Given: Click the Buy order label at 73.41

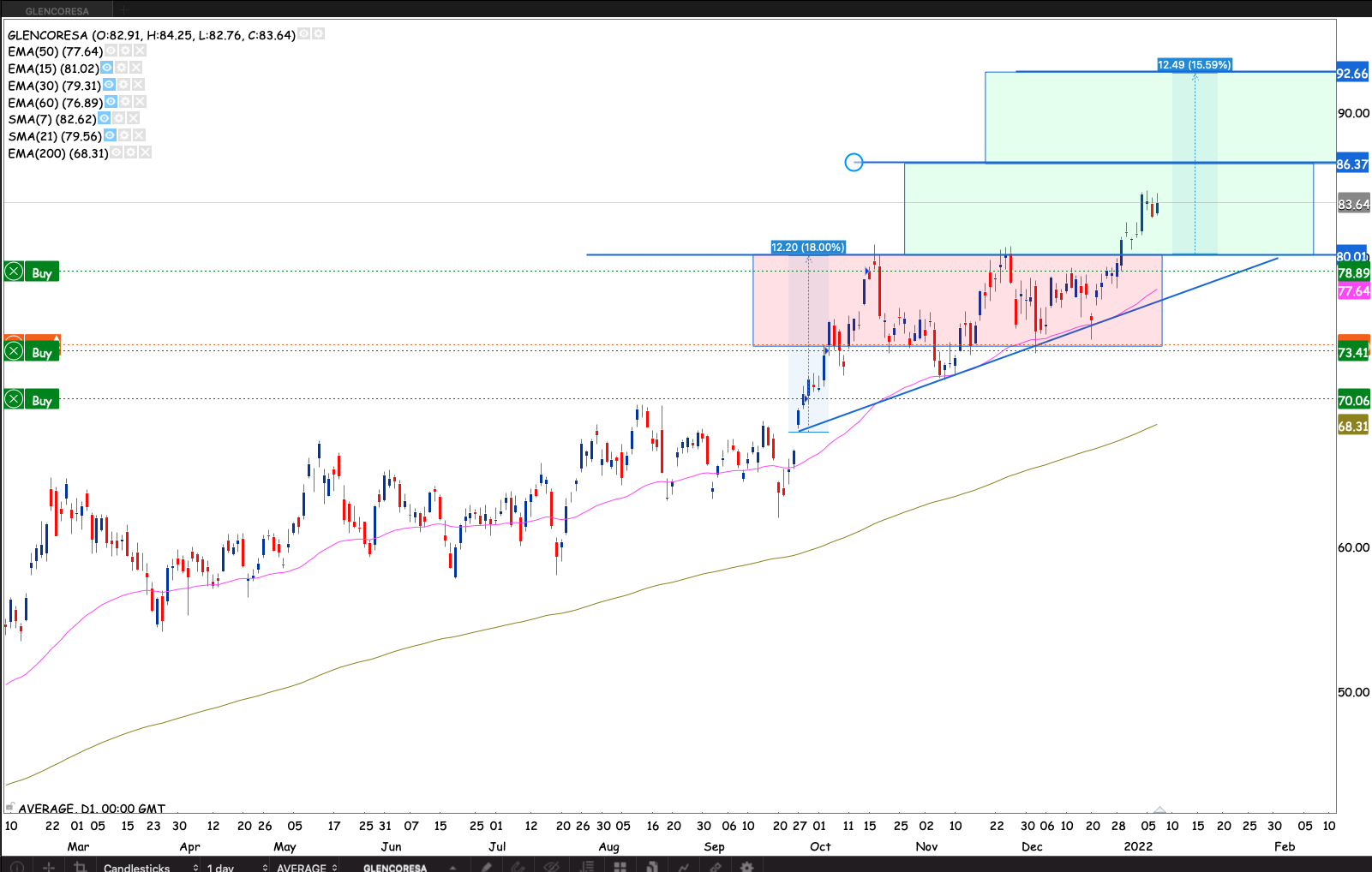Looking at the screenshot, I should point(42,352).
